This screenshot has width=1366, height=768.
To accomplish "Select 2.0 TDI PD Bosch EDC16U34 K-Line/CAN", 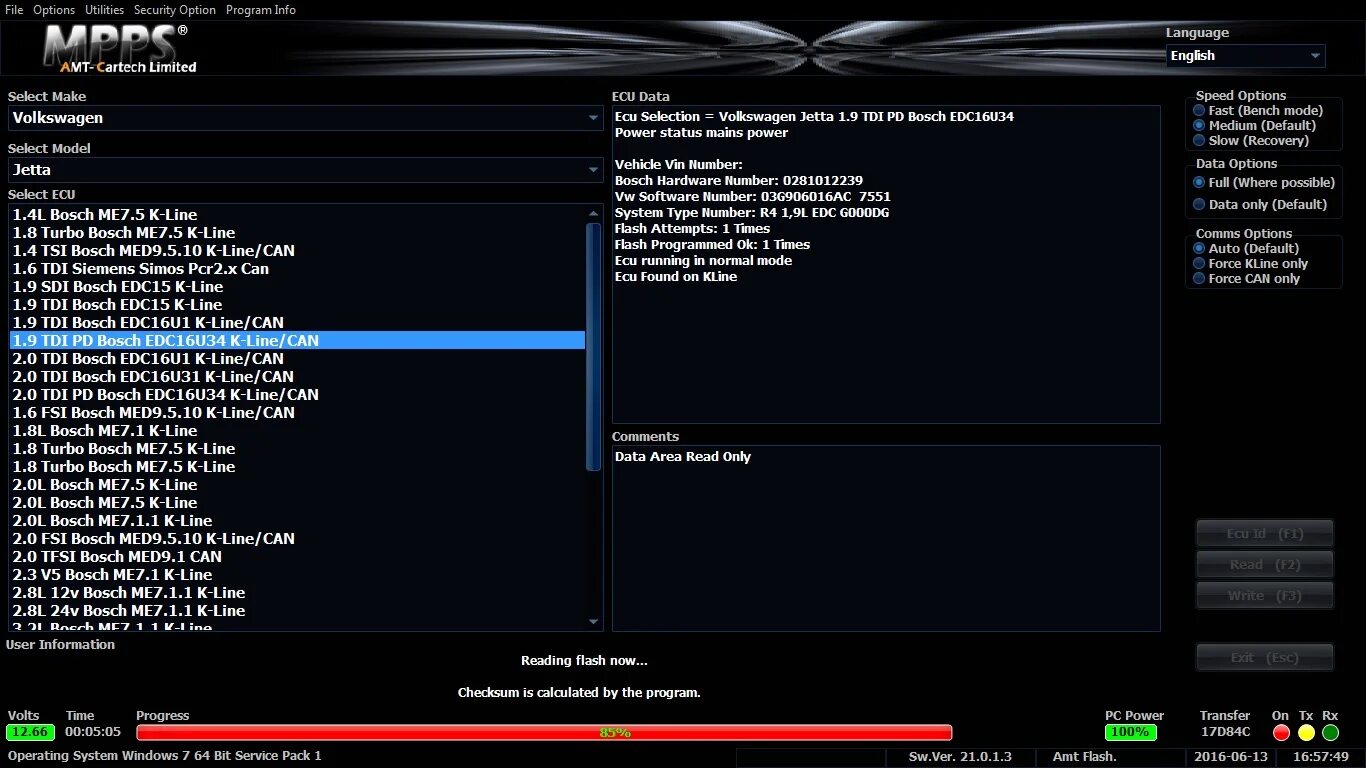I will pyautogui.click(x=297, y=395).
